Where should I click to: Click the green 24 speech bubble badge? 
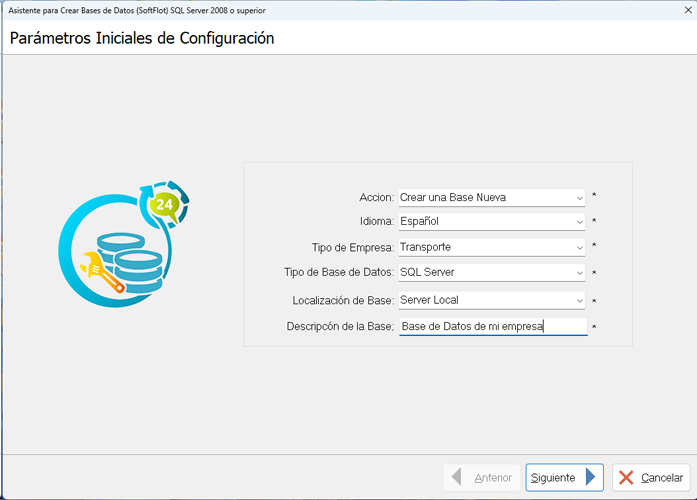(165, 205)
